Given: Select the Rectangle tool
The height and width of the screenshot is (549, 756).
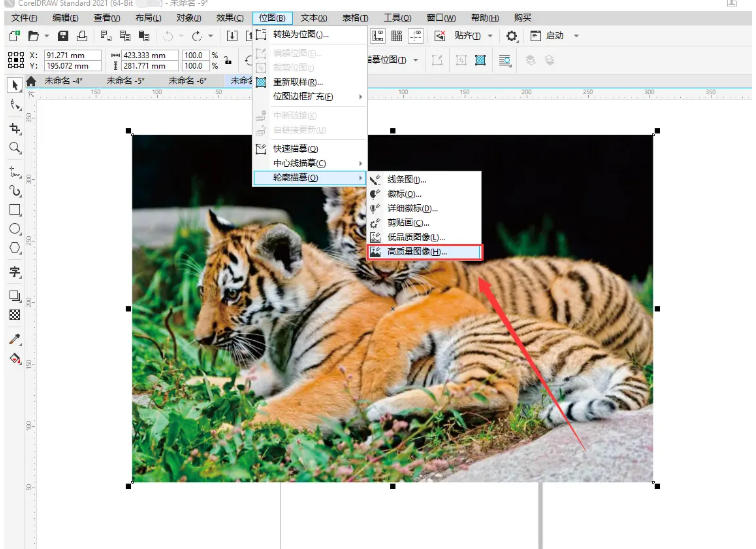Looking at the screenshot, I should (15, 210).
